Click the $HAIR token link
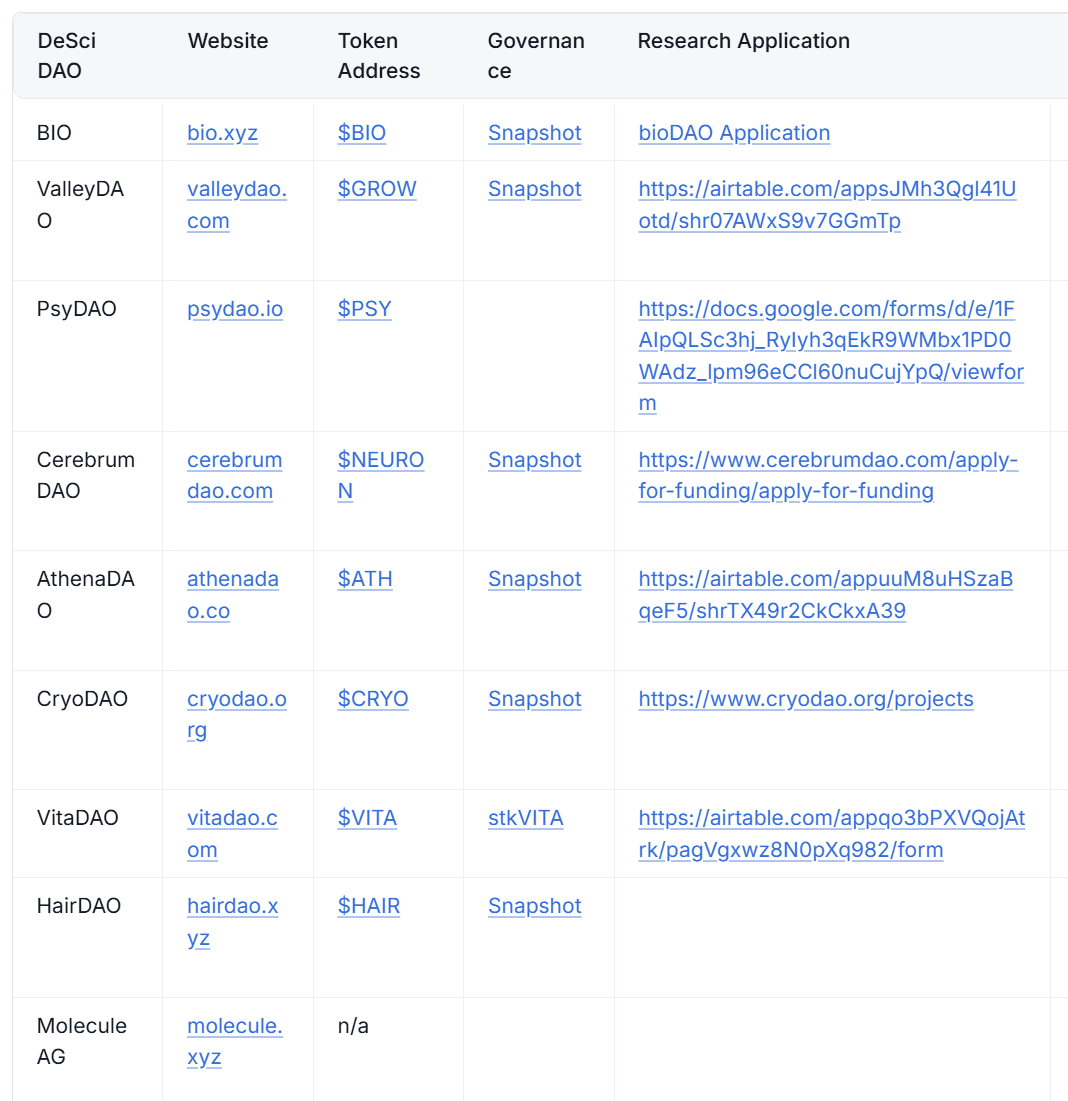This screenshot has height=1101, width=1068. click(369, 906)
